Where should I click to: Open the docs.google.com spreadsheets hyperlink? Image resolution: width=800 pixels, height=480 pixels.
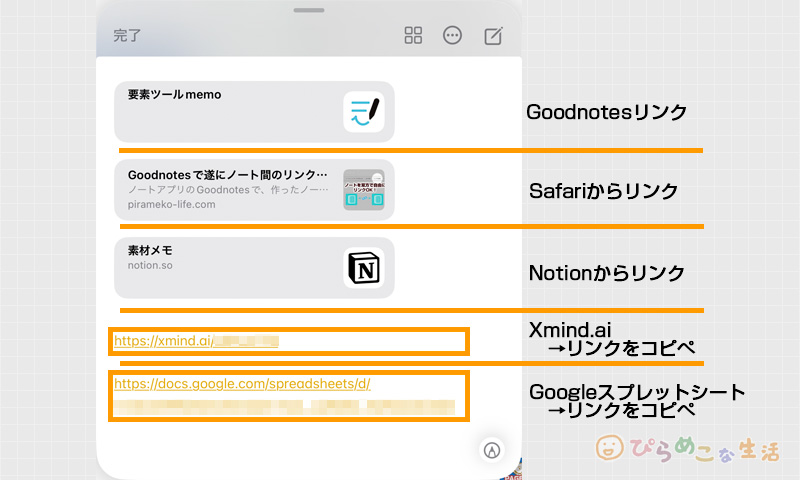[x=242, y=384]
